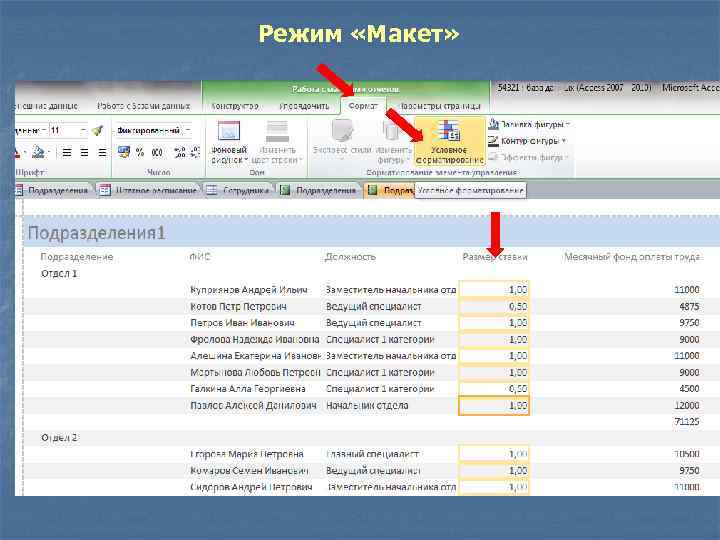
Task: Click Главный специалист position cell
Action: click(x=372, y=454)
